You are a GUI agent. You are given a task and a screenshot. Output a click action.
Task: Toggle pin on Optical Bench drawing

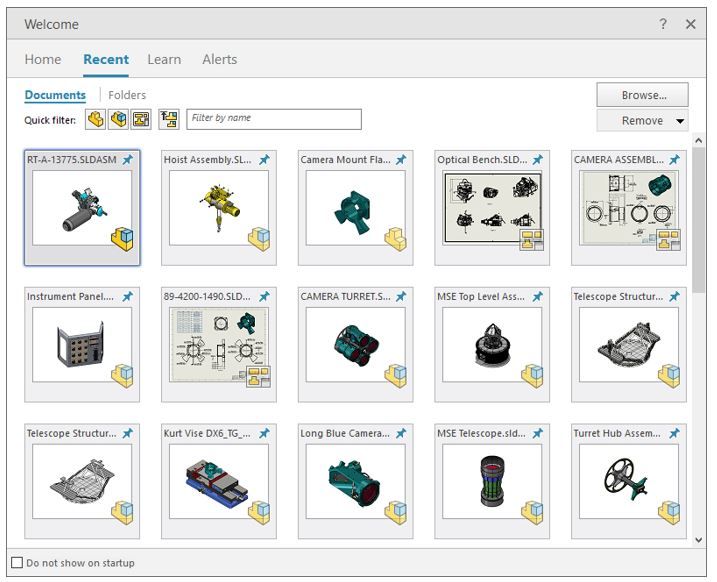538,160
